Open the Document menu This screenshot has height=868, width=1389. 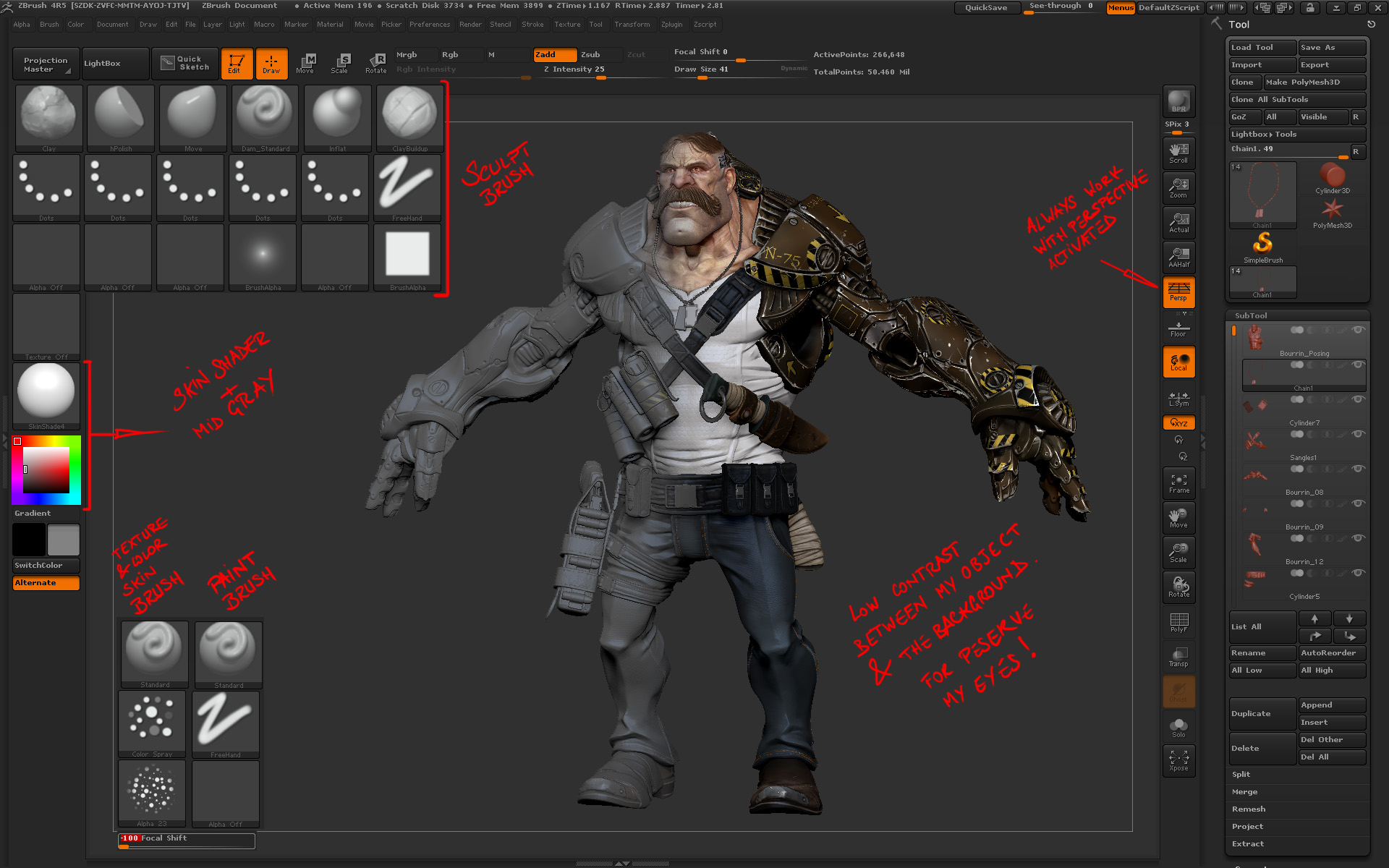112,25
